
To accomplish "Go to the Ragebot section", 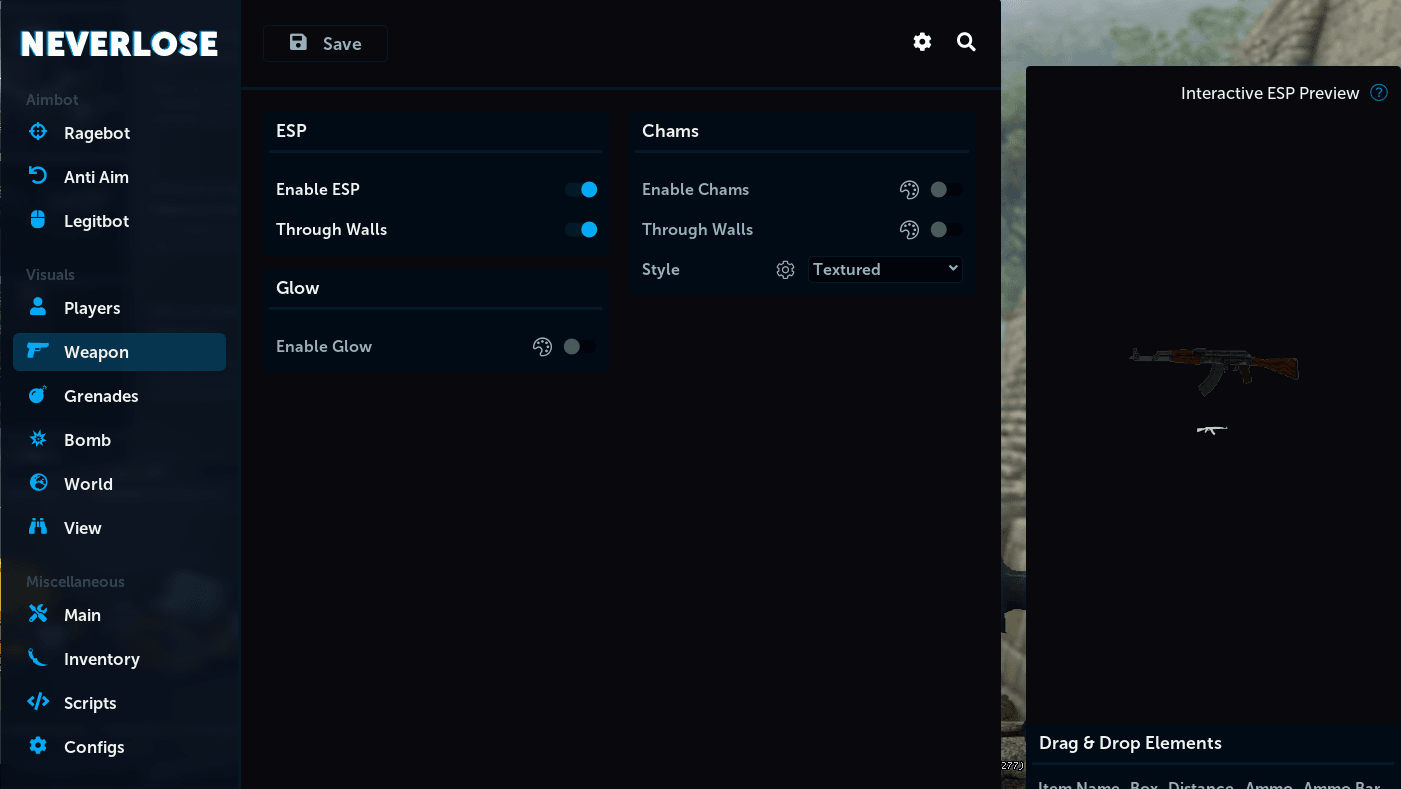I will coord(119,133).
